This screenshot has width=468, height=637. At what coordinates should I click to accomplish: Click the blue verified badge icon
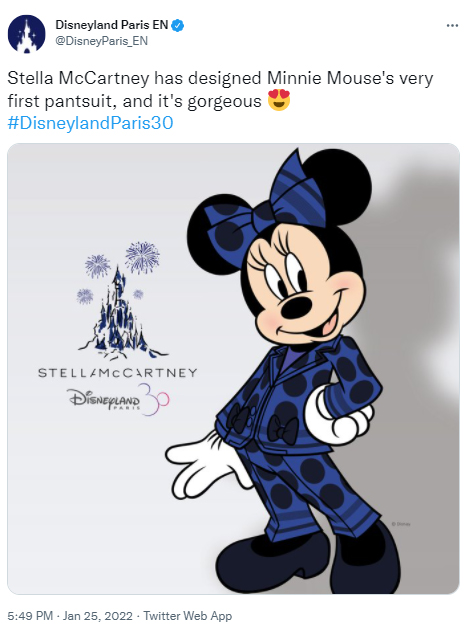[x=178, y=26]
